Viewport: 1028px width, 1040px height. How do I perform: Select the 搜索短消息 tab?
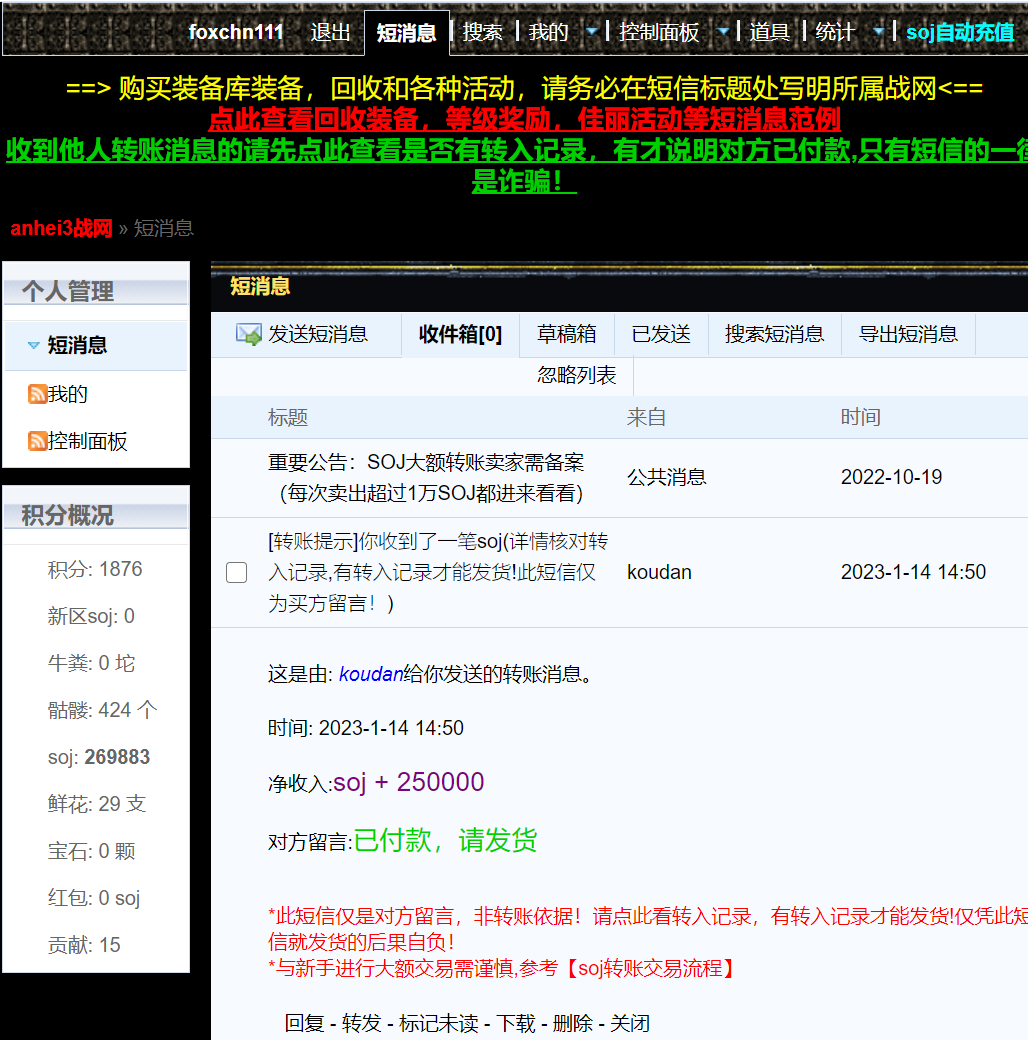774,334
